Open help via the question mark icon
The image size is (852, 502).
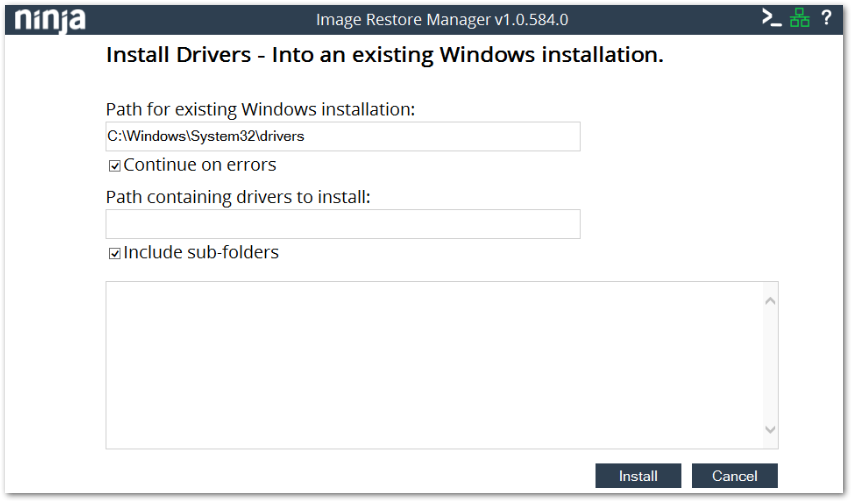click(x=826, y=17)
